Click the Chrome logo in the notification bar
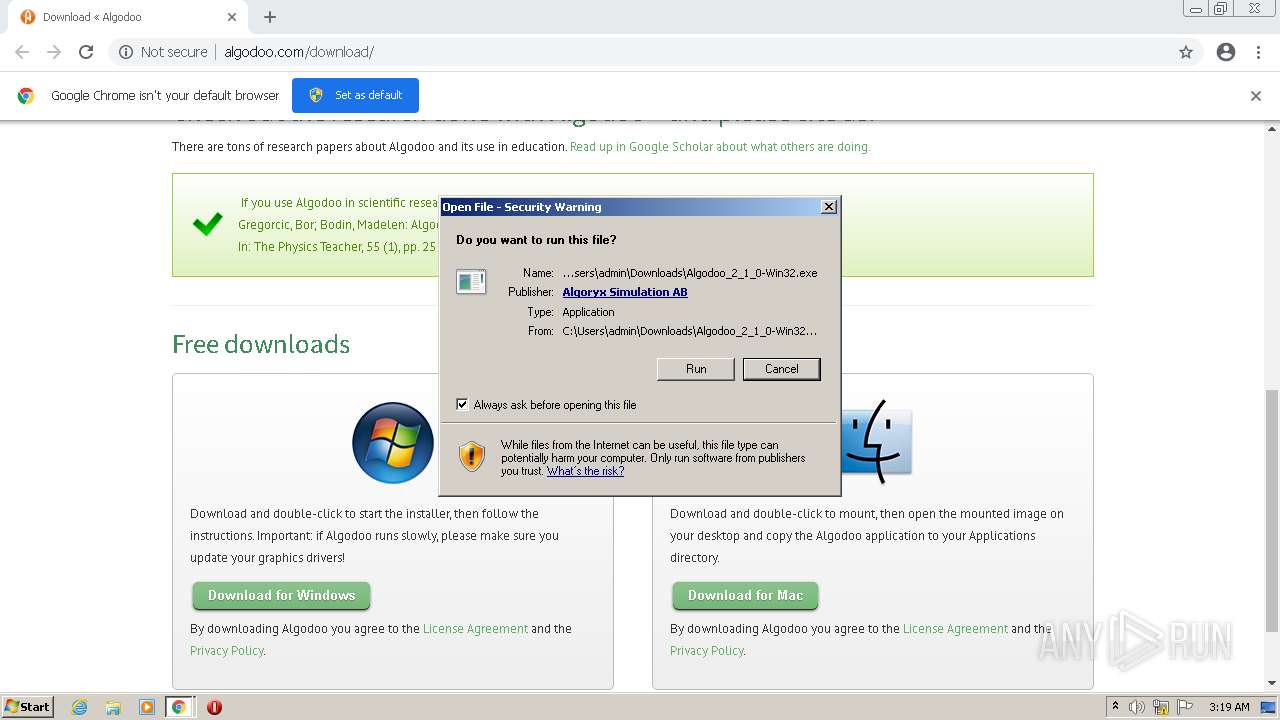The image size is (1280, 720). pyautogui.click(x=26, y=96)
